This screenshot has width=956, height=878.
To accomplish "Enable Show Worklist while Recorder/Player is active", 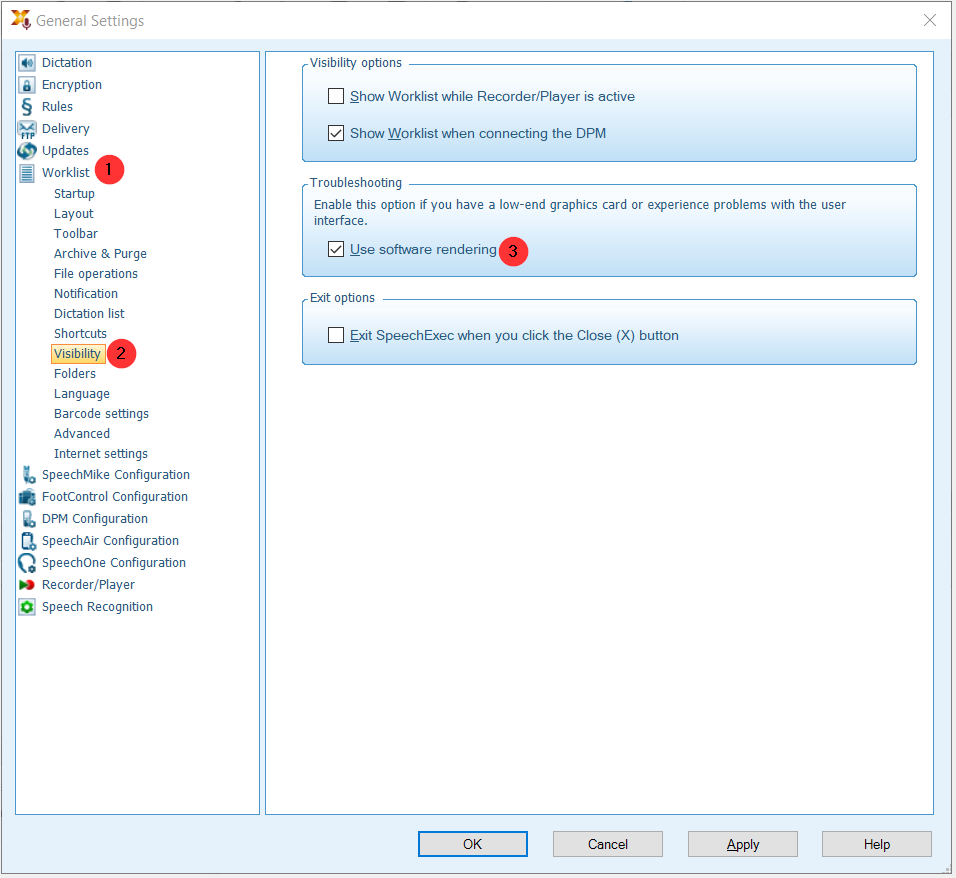I will point(336,96).
